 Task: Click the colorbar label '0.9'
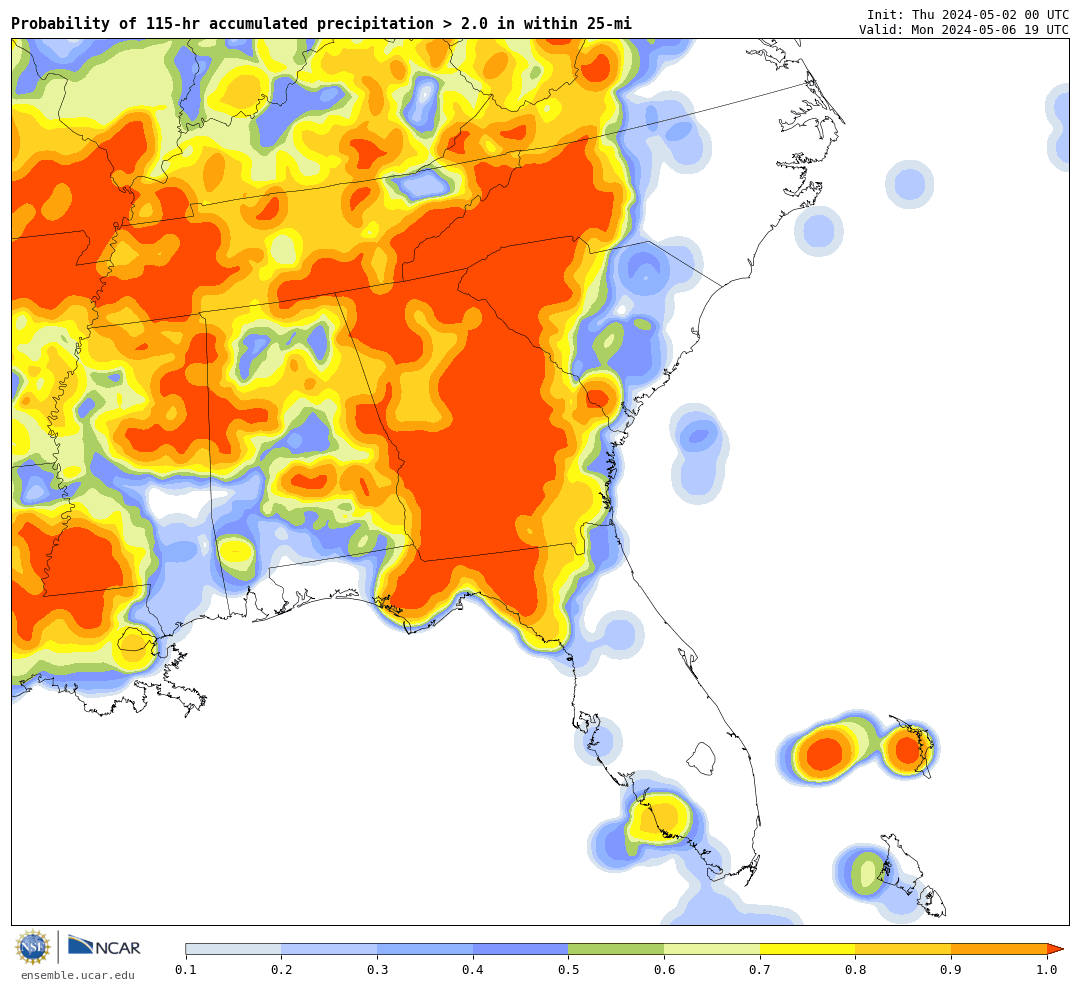click(x=951, y=969)
